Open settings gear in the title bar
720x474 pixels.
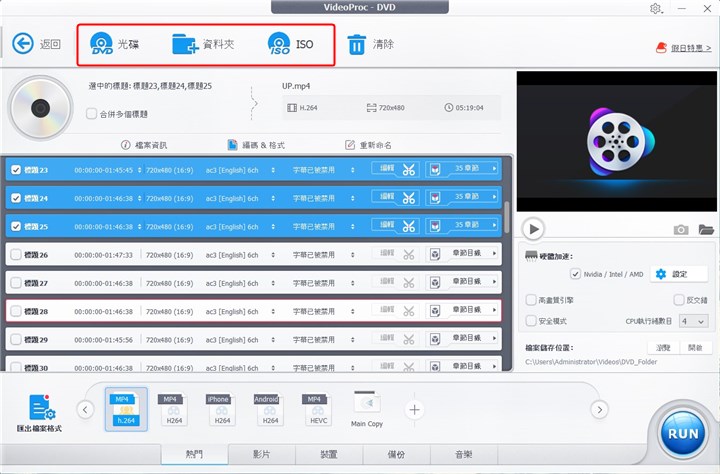tap(655, 8)
